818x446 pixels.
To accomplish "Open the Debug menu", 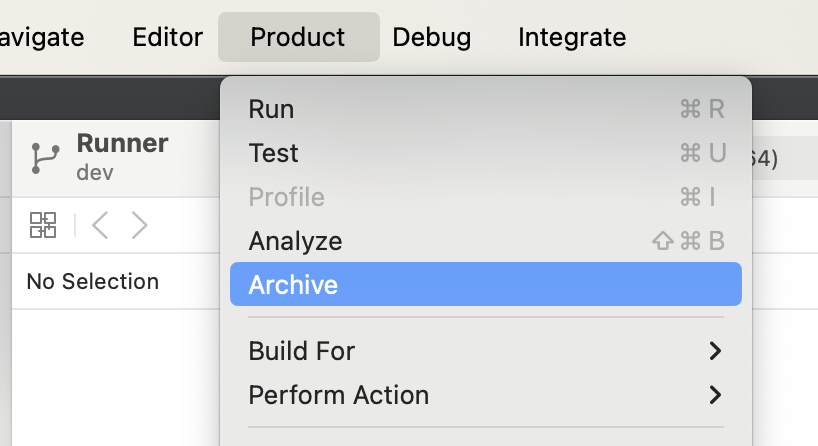I will [431, 37].
